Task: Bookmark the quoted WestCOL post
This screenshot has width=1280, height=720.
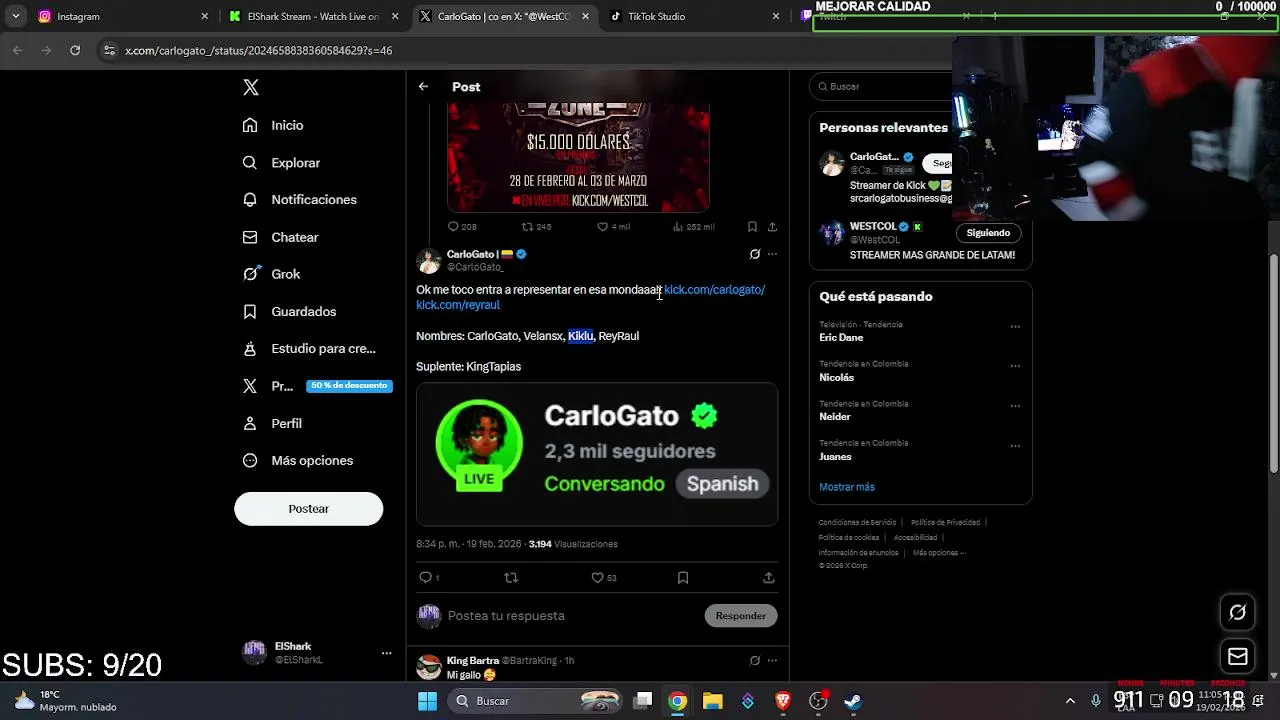Action: [x=752, y=227]
